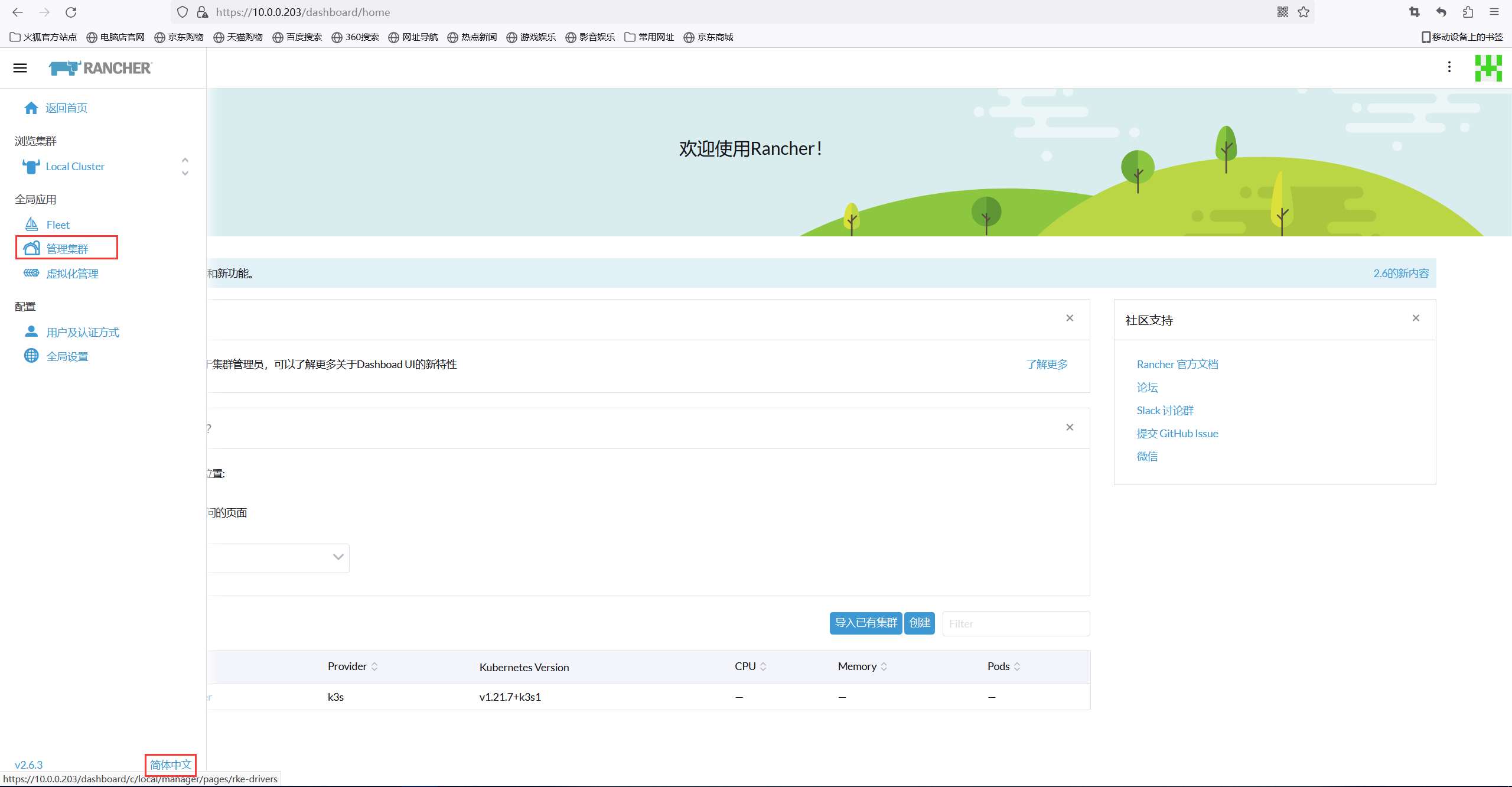Close the landing page preference panel

[1070, 427]
